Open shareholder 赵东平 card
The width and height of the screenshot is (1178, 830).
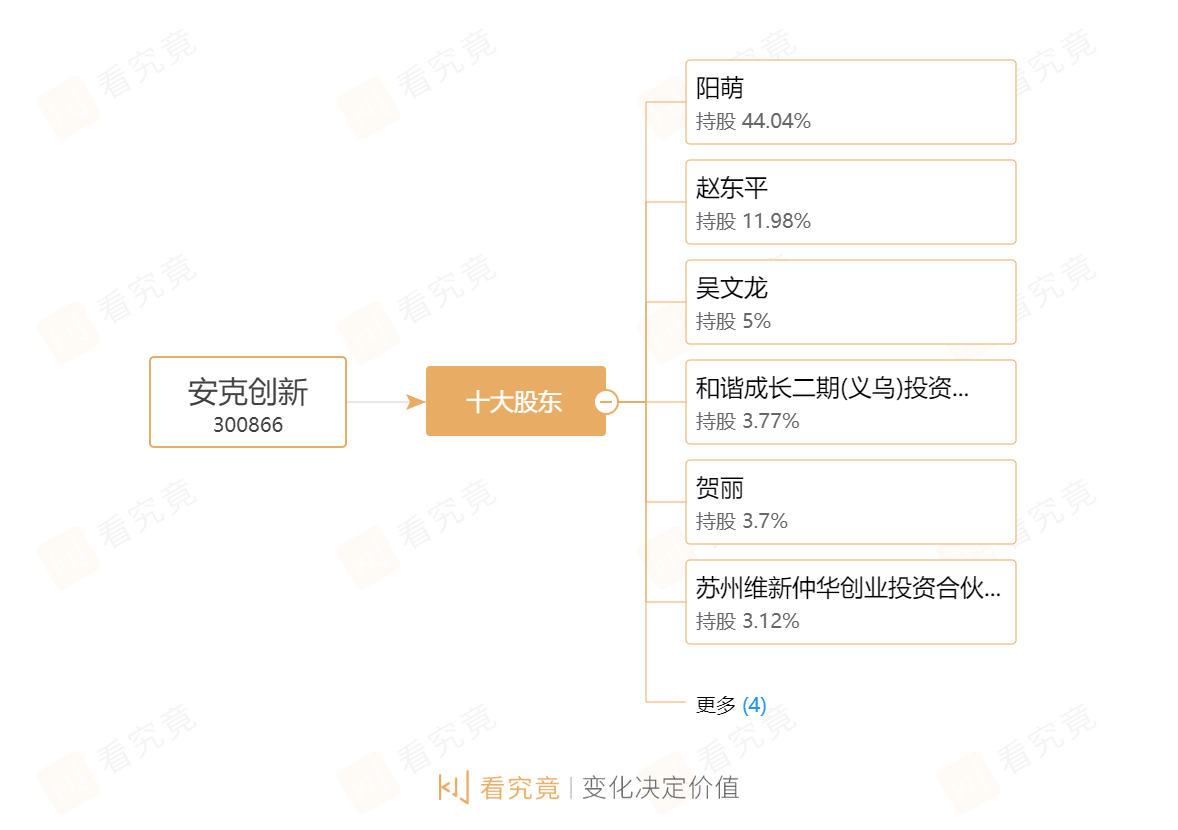850,202
